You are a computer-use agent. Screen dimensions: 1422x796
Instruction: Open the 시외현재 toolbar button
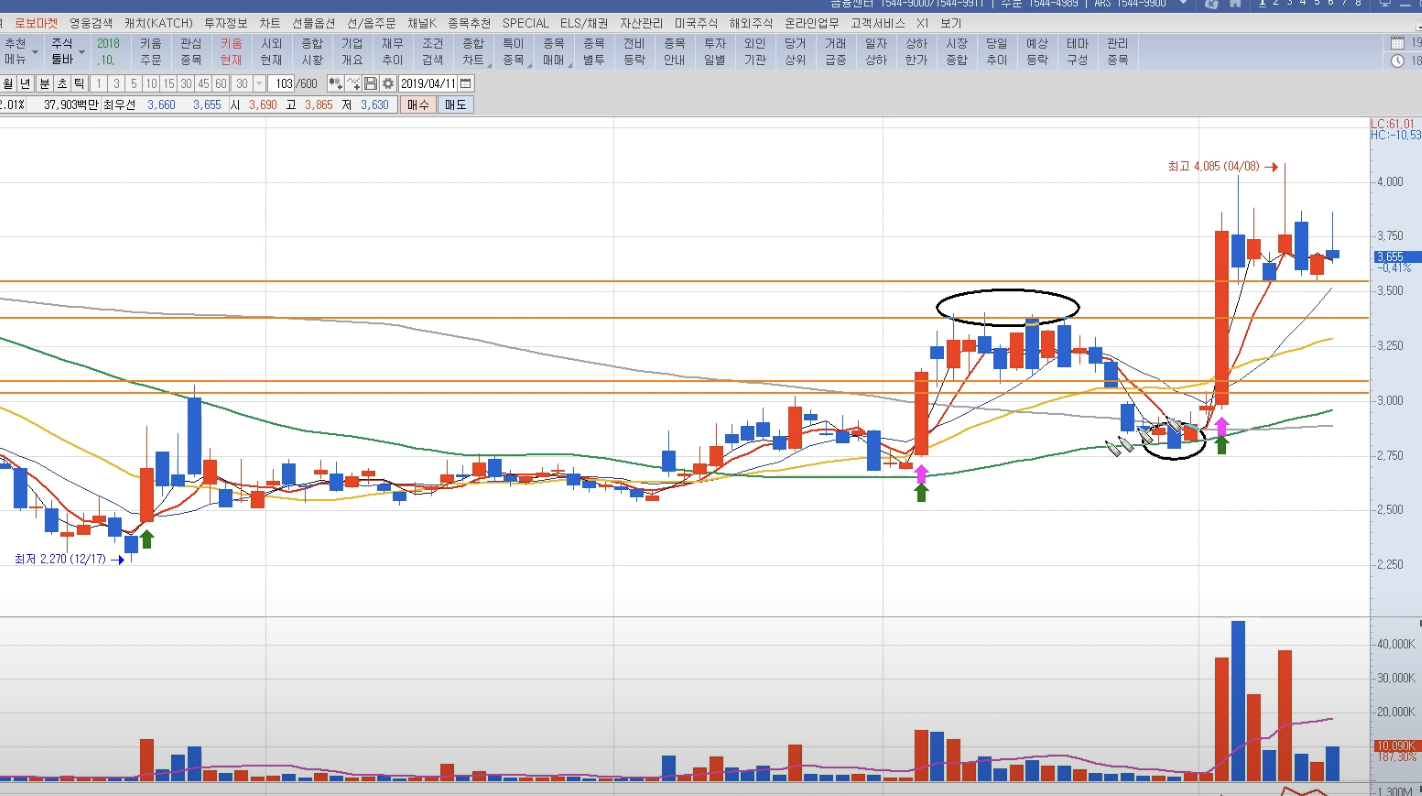[x=271, y=52]
